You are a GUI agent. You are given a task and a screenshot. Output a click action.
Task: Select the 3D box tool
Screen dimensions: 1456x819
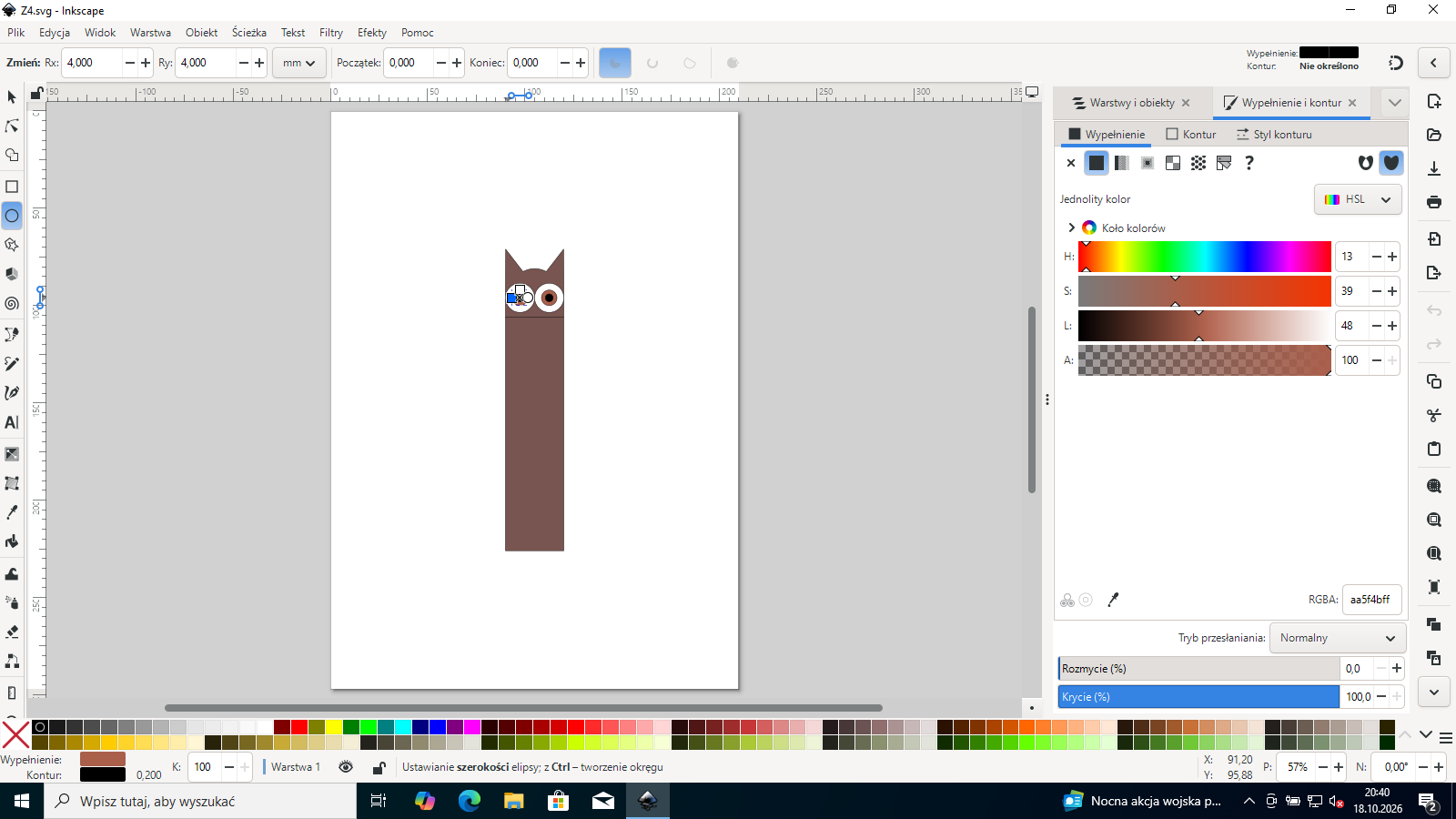[12, 274]
